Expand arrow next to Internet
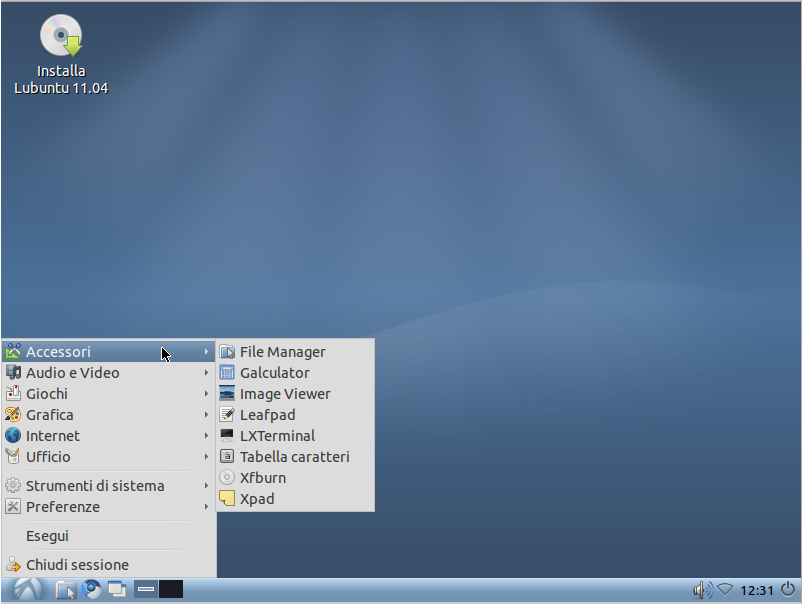This screenshot has width=802, height=604. (x=206, y=436)
